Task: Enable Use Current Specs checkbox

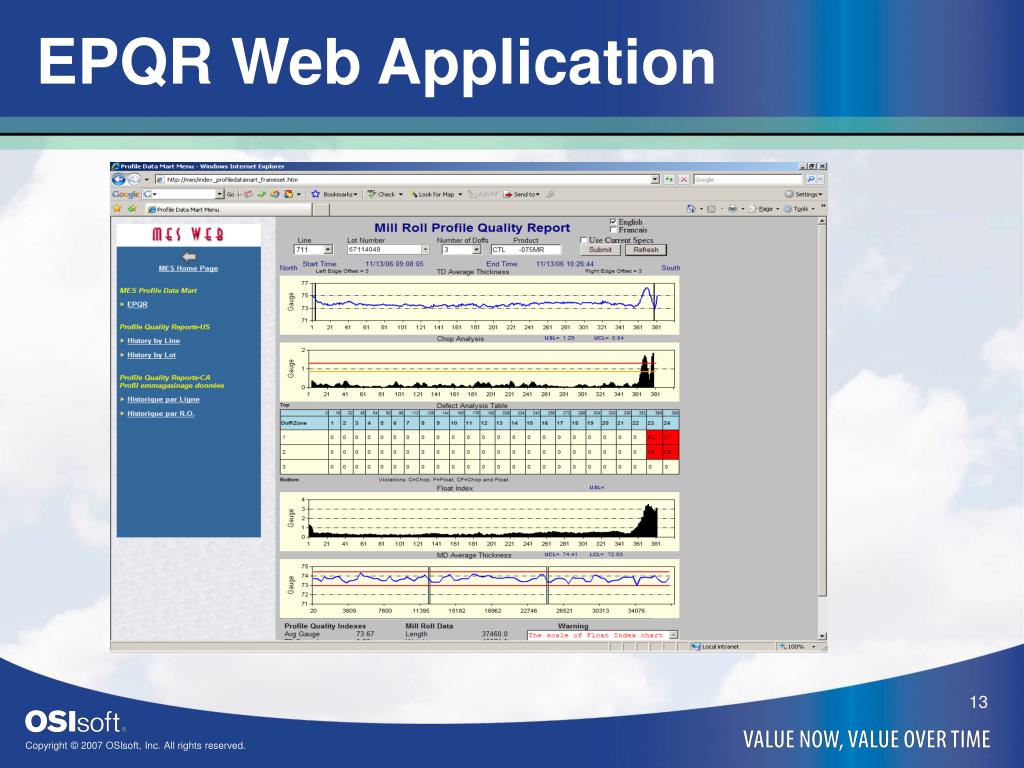Action: pos(584,240)
